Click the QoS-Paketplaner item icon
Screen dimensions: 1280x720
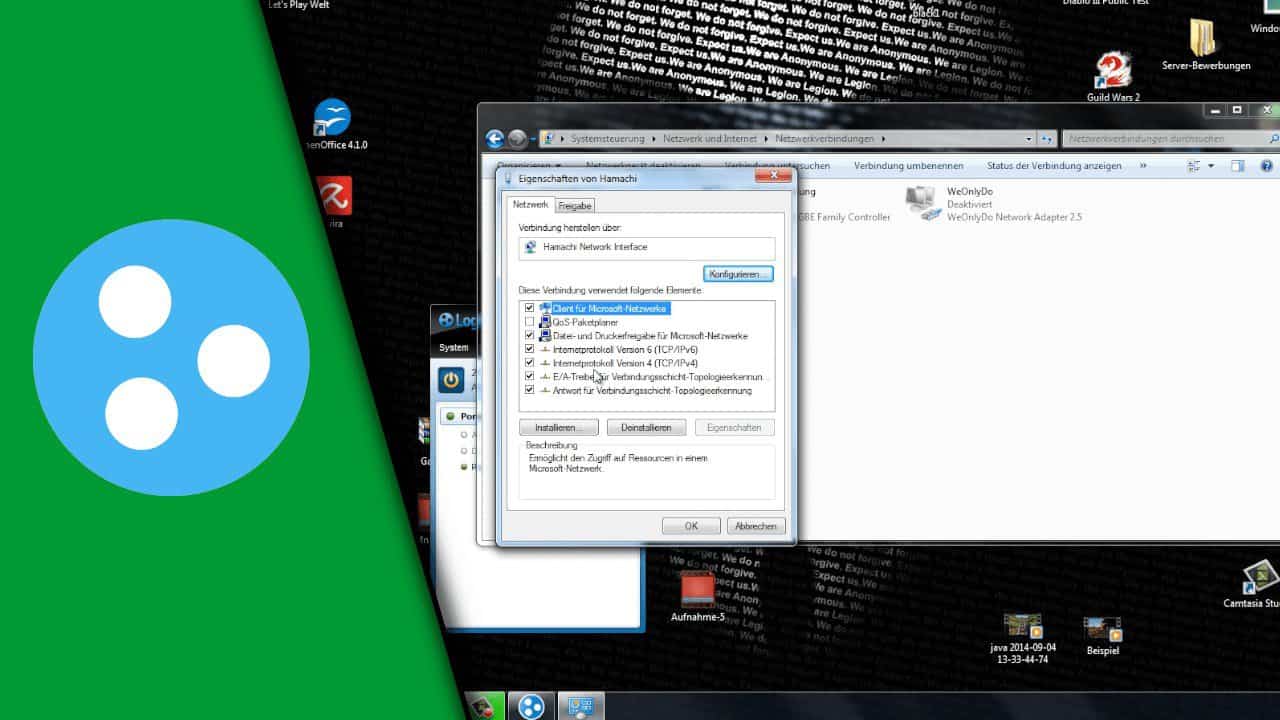point(545,322)
